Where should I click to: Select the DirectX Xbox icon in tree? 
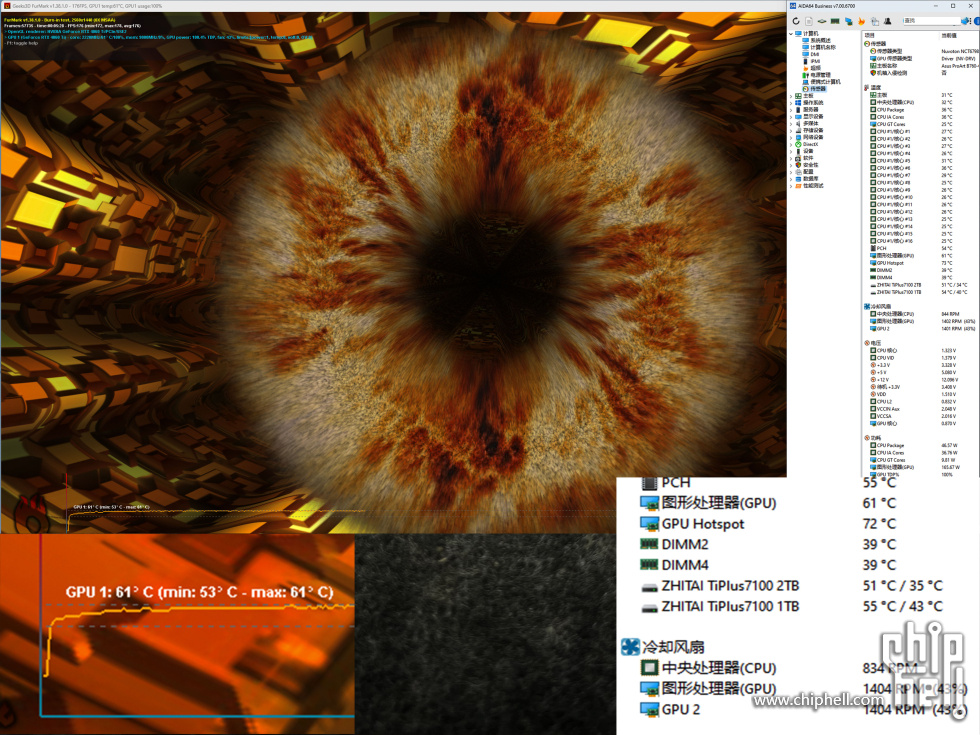(799, 144)
